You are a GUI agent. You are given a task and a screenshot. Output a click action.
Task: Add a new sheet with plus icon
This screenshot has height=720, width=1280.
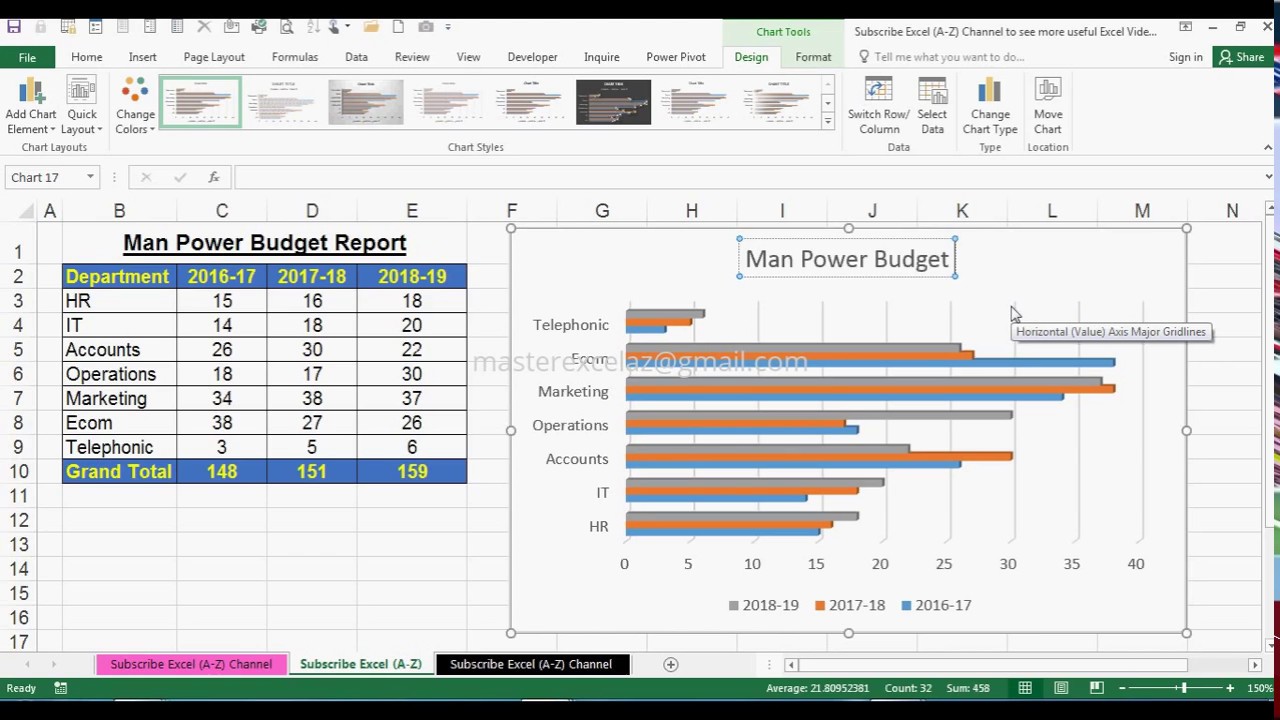click(x=671, y=664)
